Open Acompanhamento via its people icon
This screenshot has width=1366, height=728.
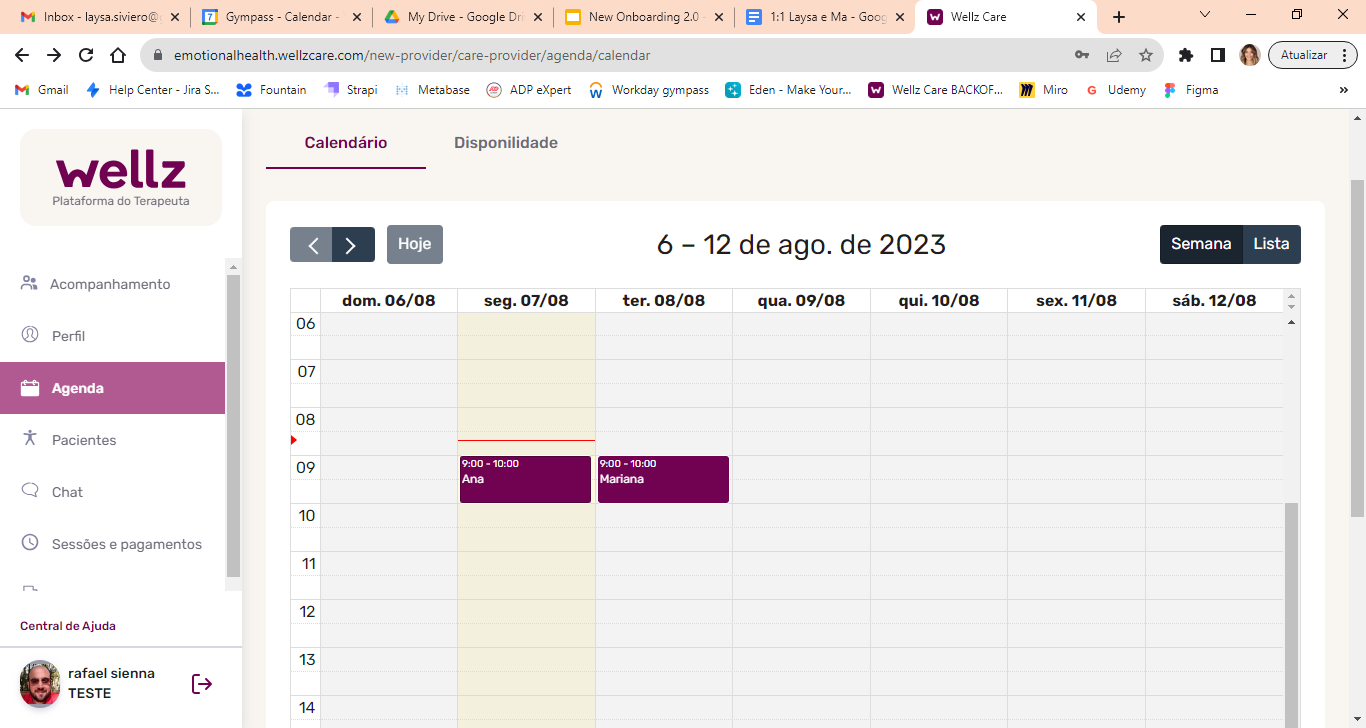pyautogui.click(x=29, y=284)
